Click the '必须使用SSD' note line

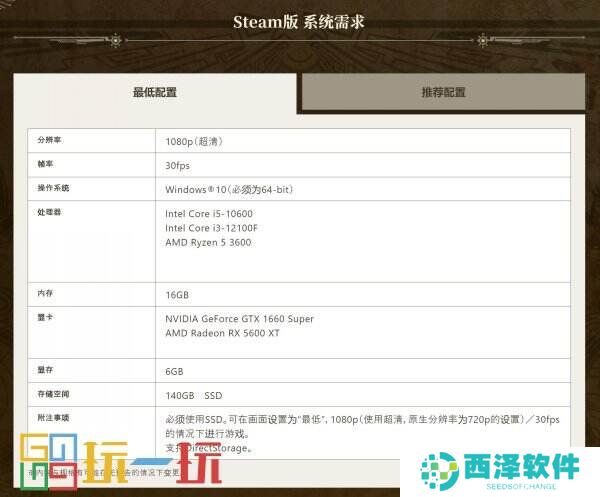pos(362,420)
